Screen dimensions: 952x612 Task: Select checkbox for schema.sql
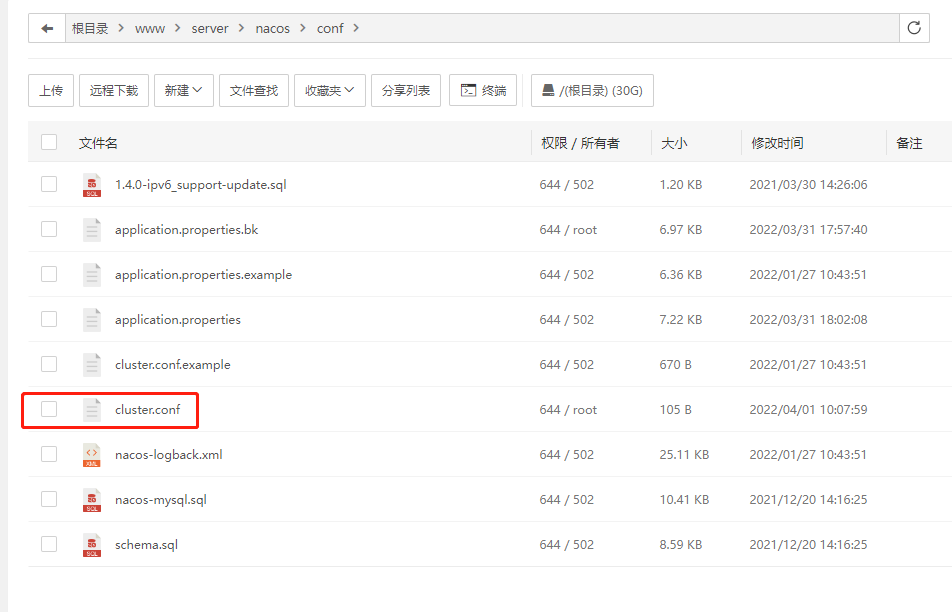pyautogui.click(x=49, y=544)
